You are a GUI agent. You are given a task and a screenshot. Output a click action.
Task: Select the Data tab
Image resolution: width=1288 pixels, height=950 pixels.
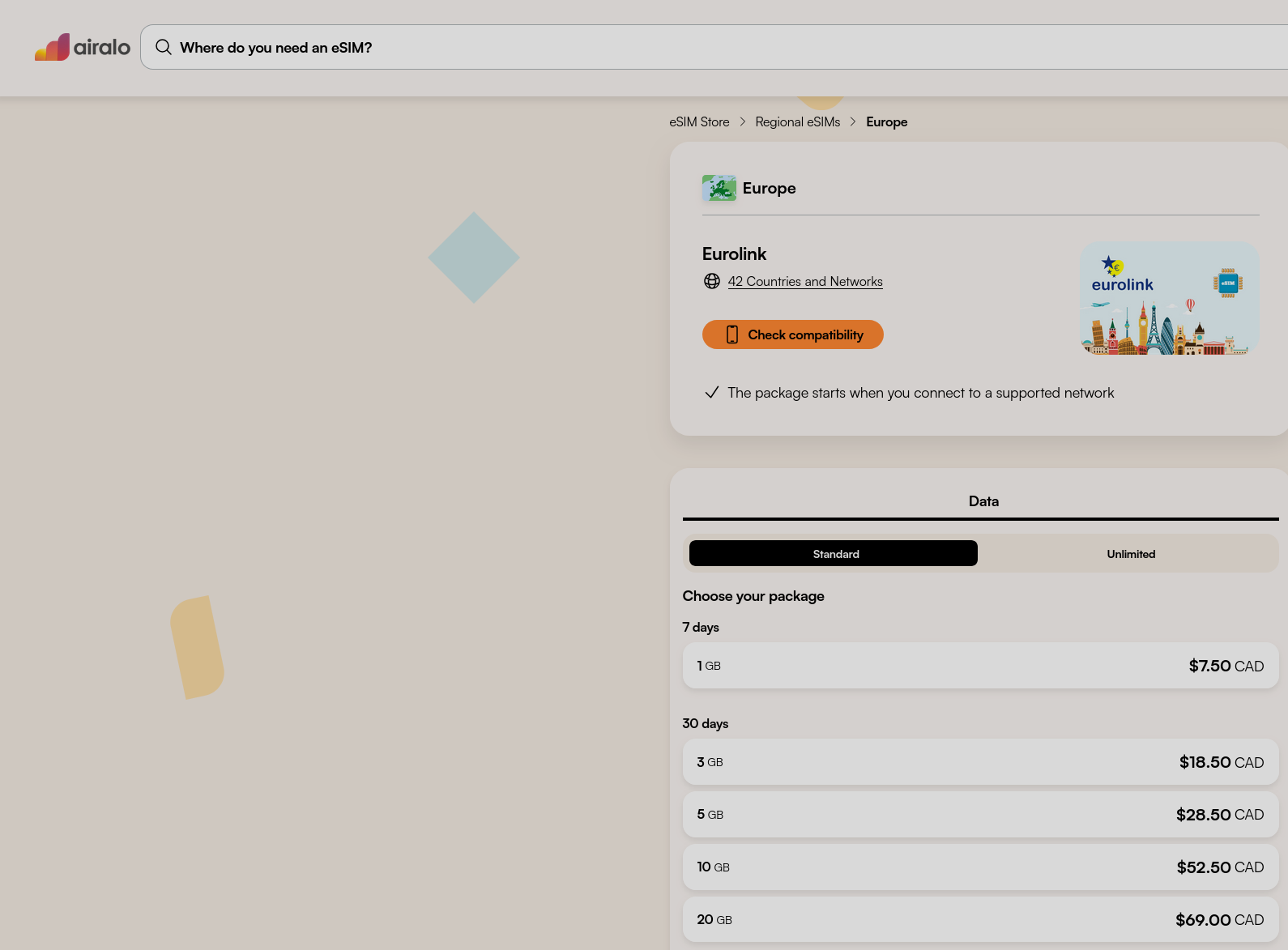(x=983, y=501)
